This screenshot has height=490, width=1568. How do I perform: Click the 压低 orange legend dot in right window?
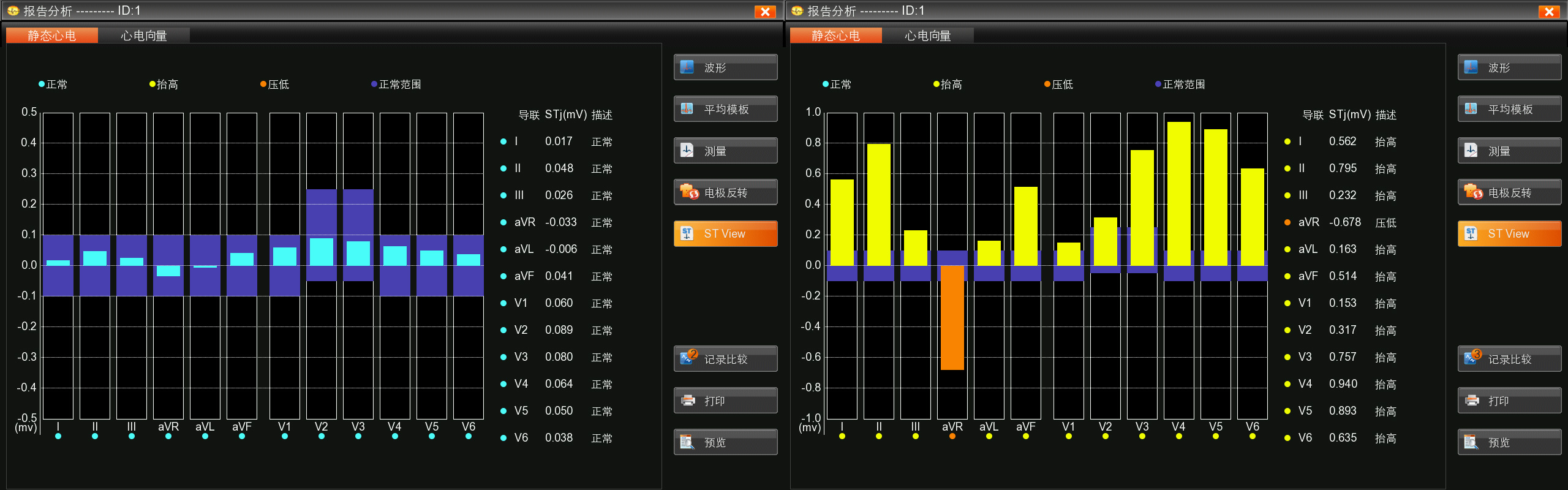[x=1047, y=84]
